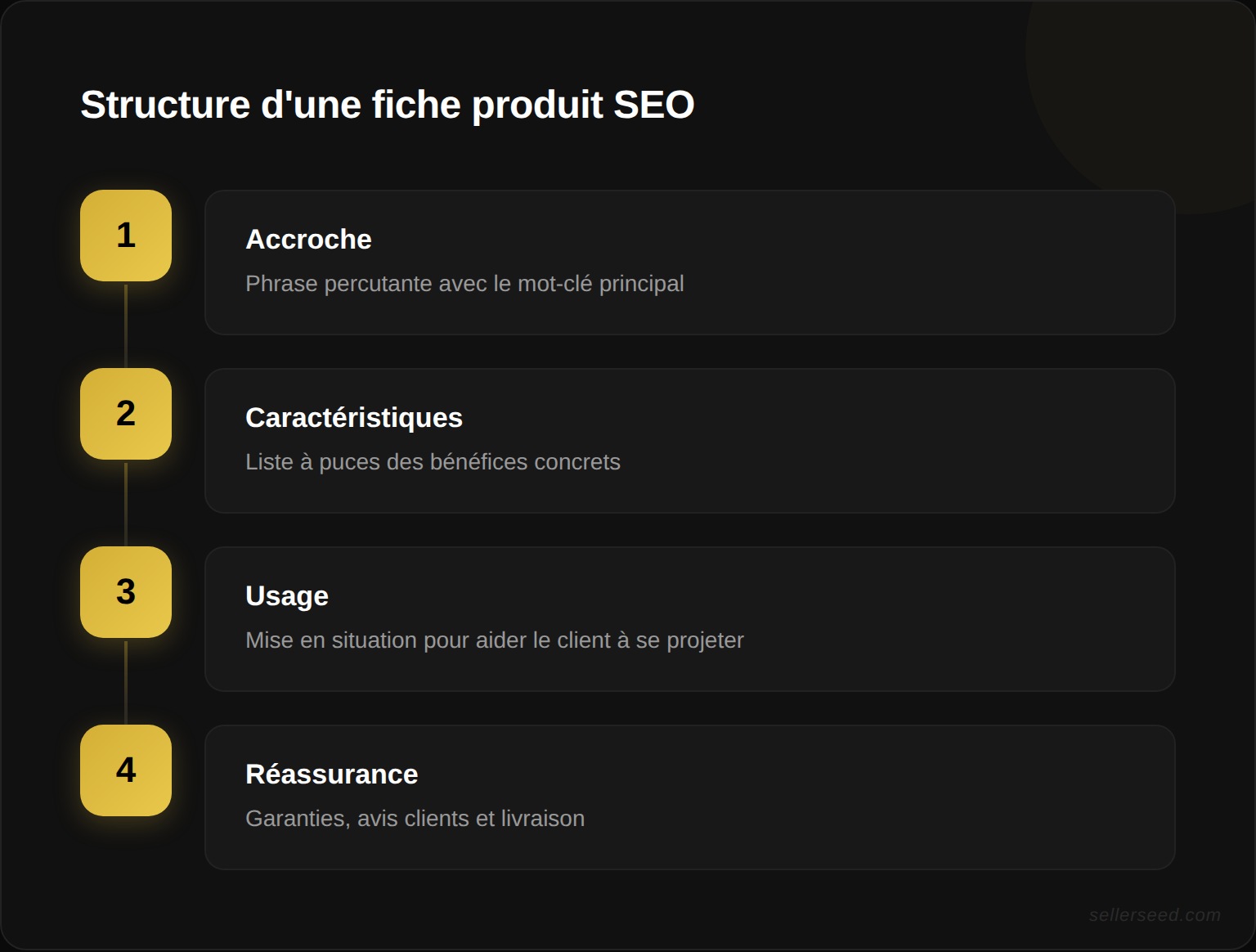
Task: Click the Usage heading
Action: 286,596
